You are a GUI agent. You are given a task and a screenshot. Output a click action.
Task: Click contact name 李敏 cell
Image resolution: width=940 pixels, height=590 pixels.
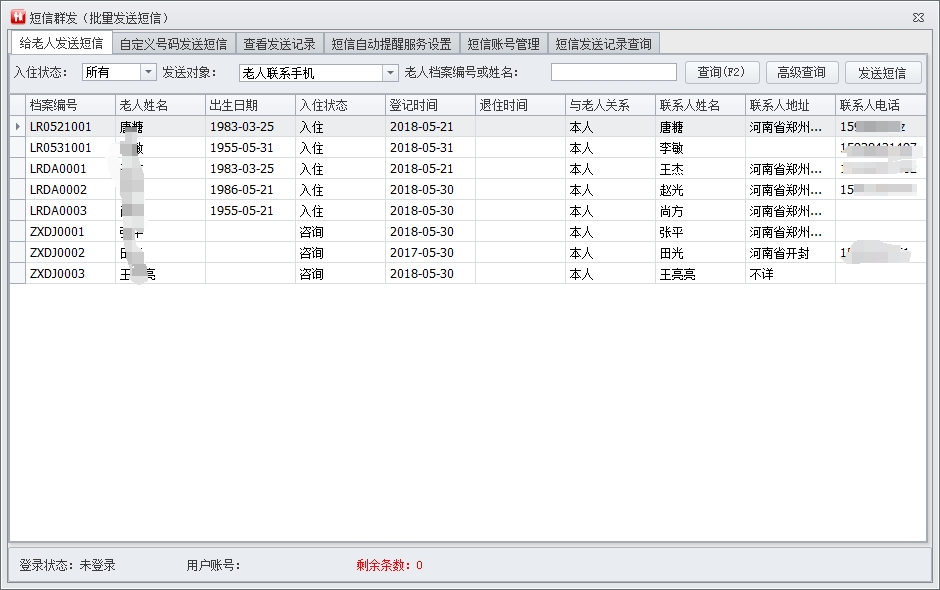(671, 148)
